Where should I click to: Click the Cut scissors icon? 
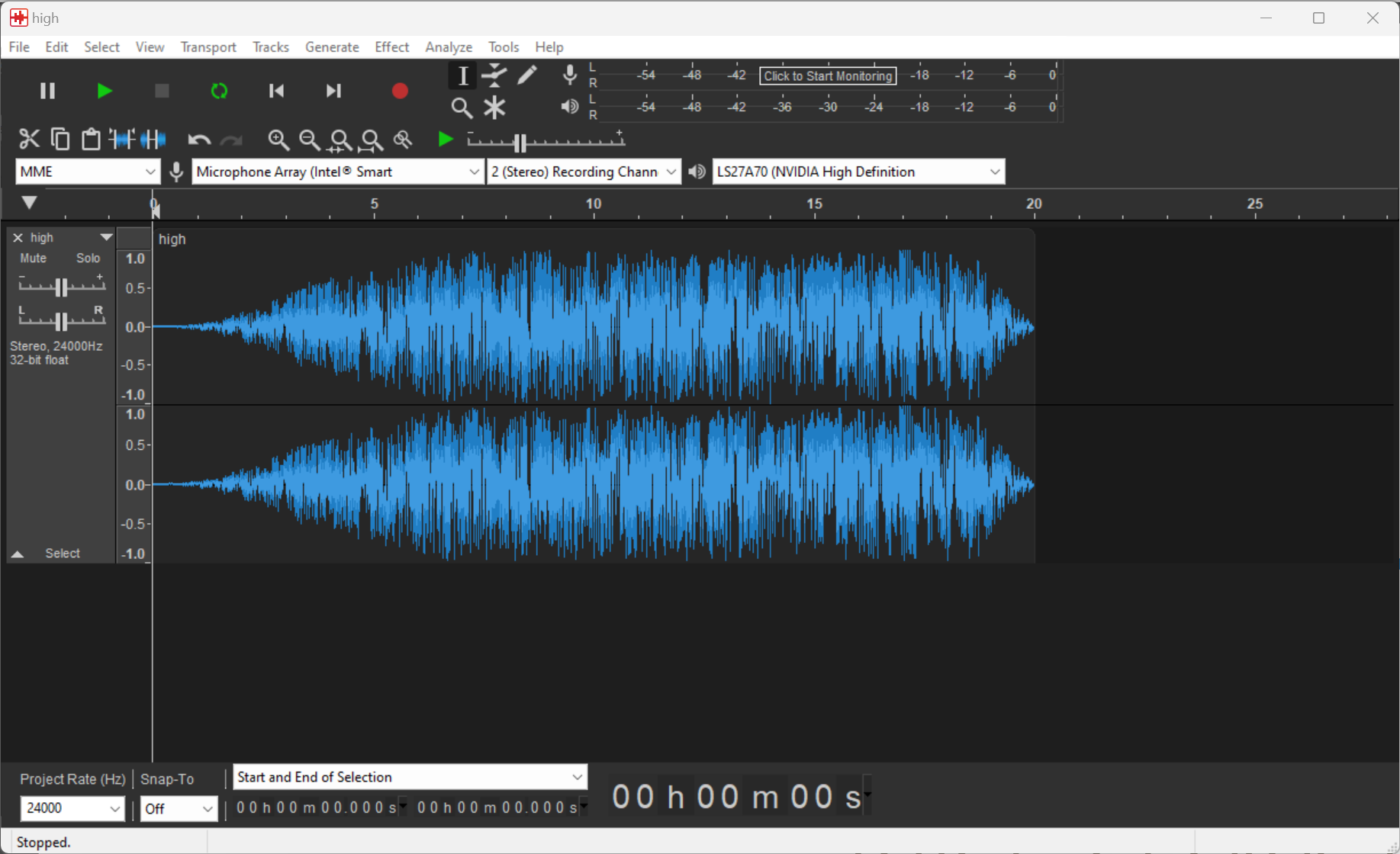(29, 139)
